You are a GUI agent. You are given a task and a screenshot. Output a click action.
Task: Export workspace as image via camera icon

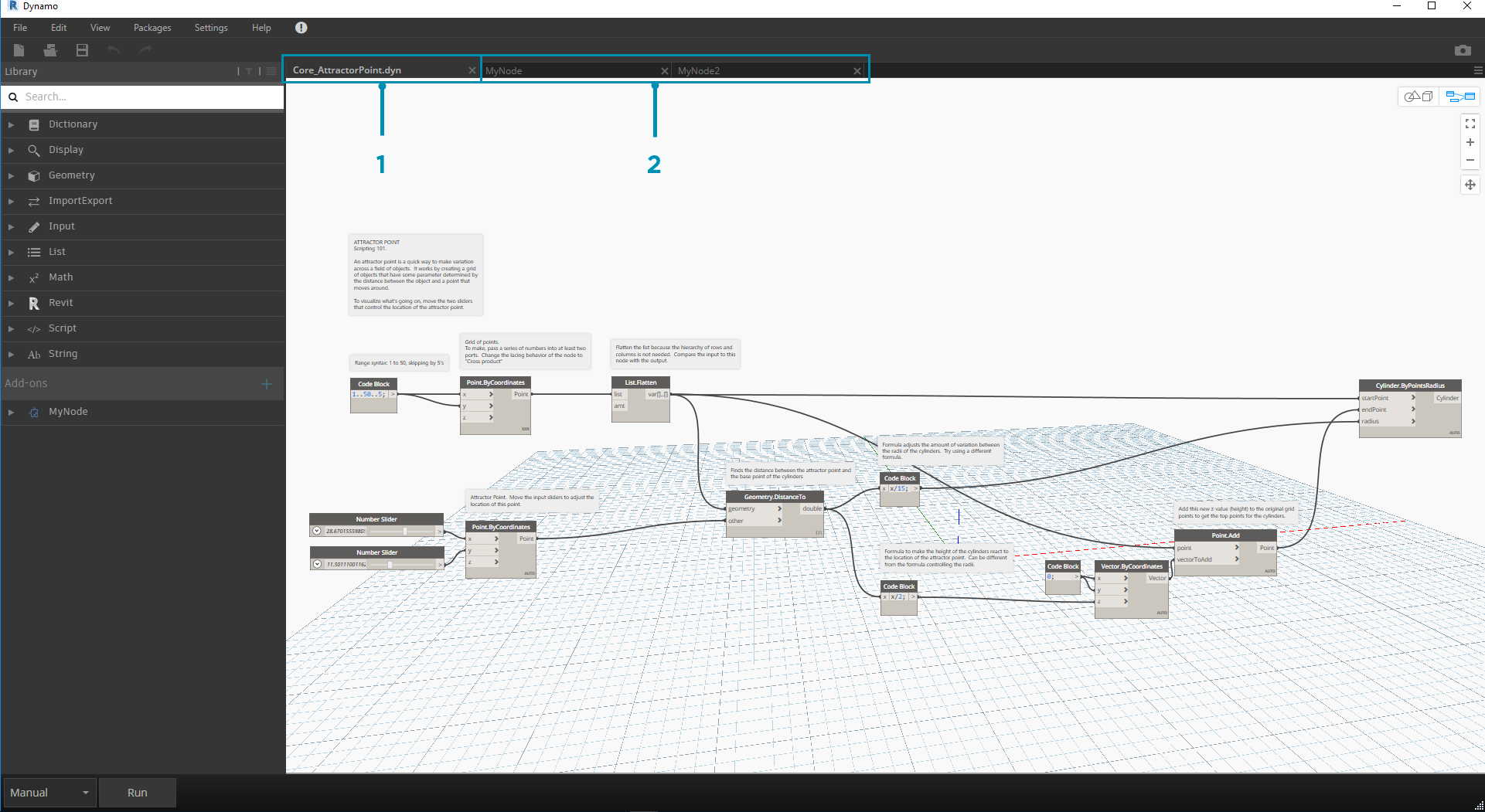click(x=1462, y=50)
